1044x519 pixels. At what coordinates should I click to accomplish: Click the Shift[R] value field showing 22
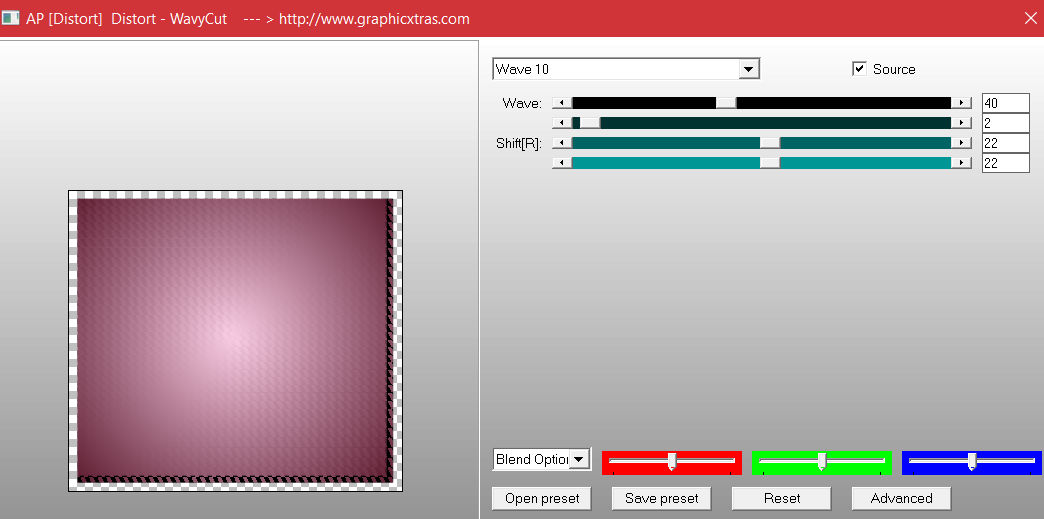pos(1005,143)
